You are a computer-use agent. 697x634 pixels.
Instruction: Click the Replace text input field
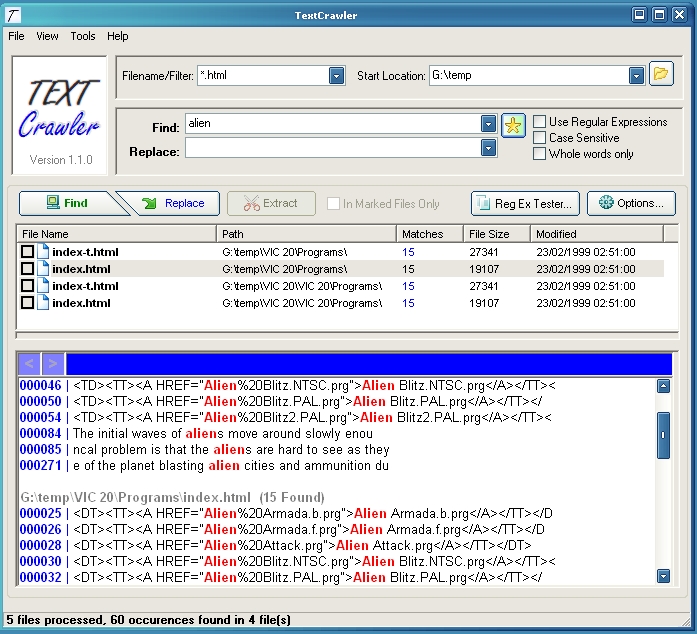click(332, 149)
